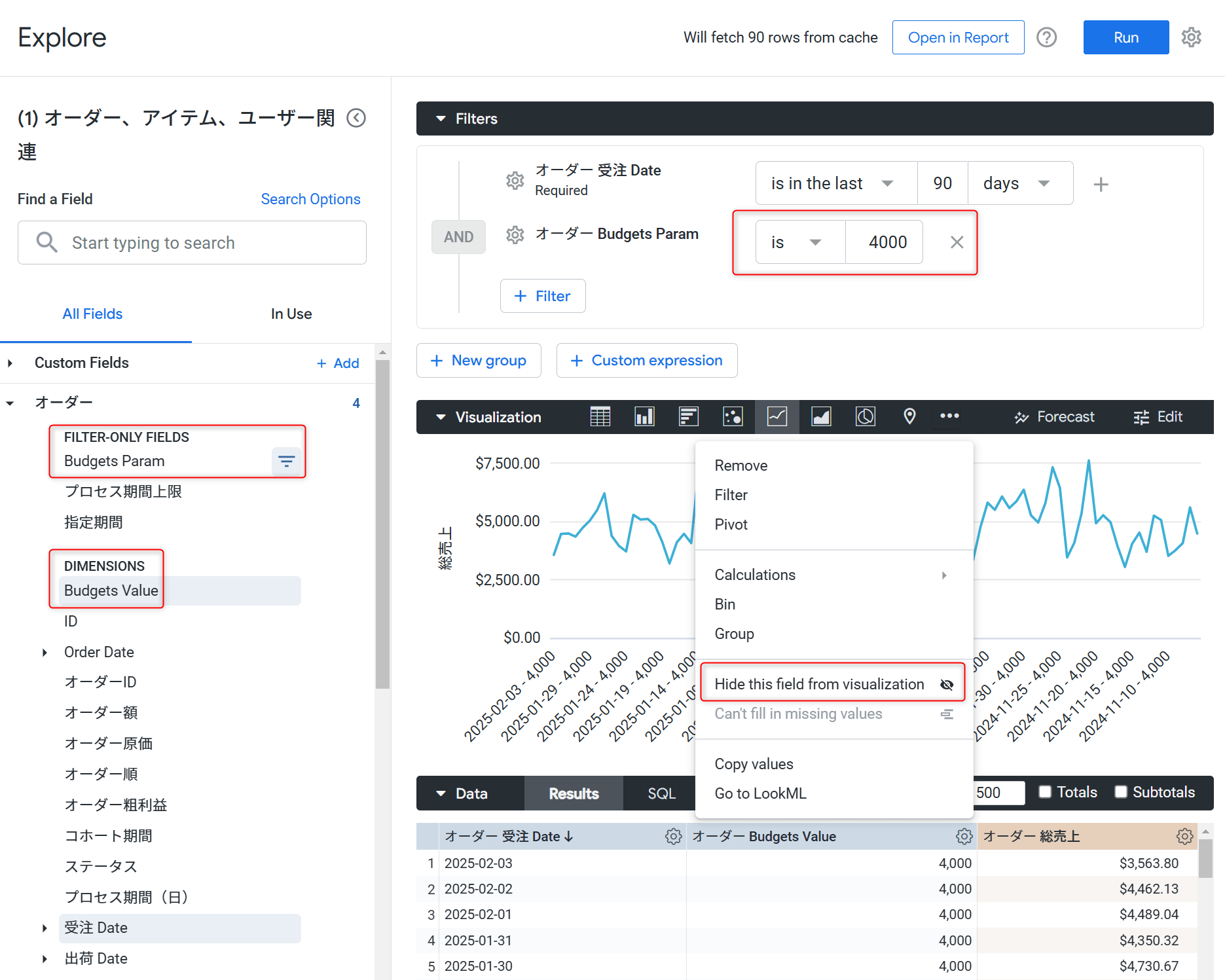This screenshot has width=1225, height=980.
Task: Open the help question mark icon
Action: click(1046, 37)
